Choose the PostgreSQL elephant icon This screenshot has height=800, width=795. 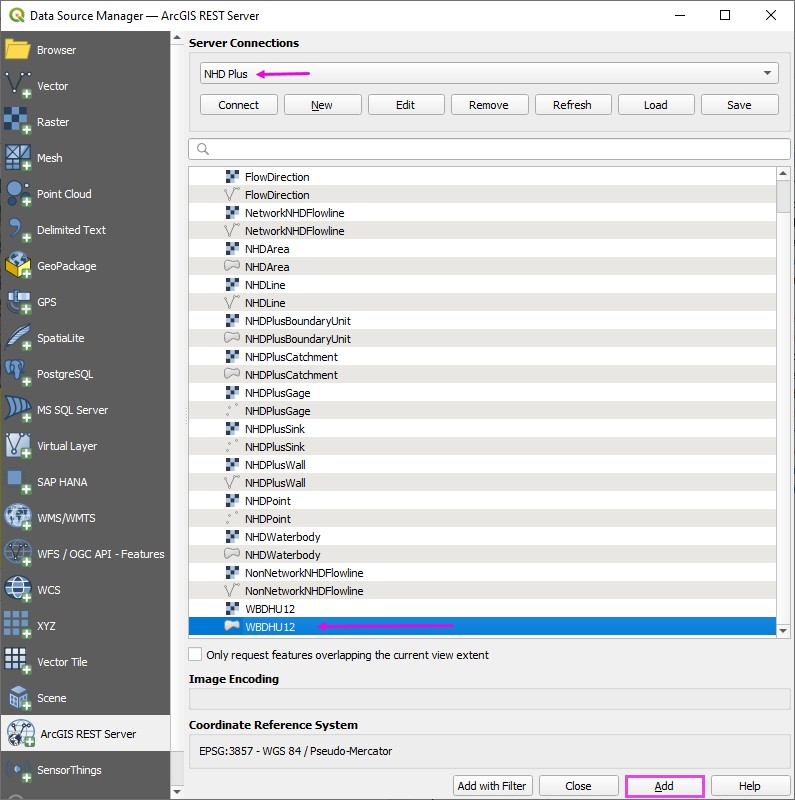point(18,374)
